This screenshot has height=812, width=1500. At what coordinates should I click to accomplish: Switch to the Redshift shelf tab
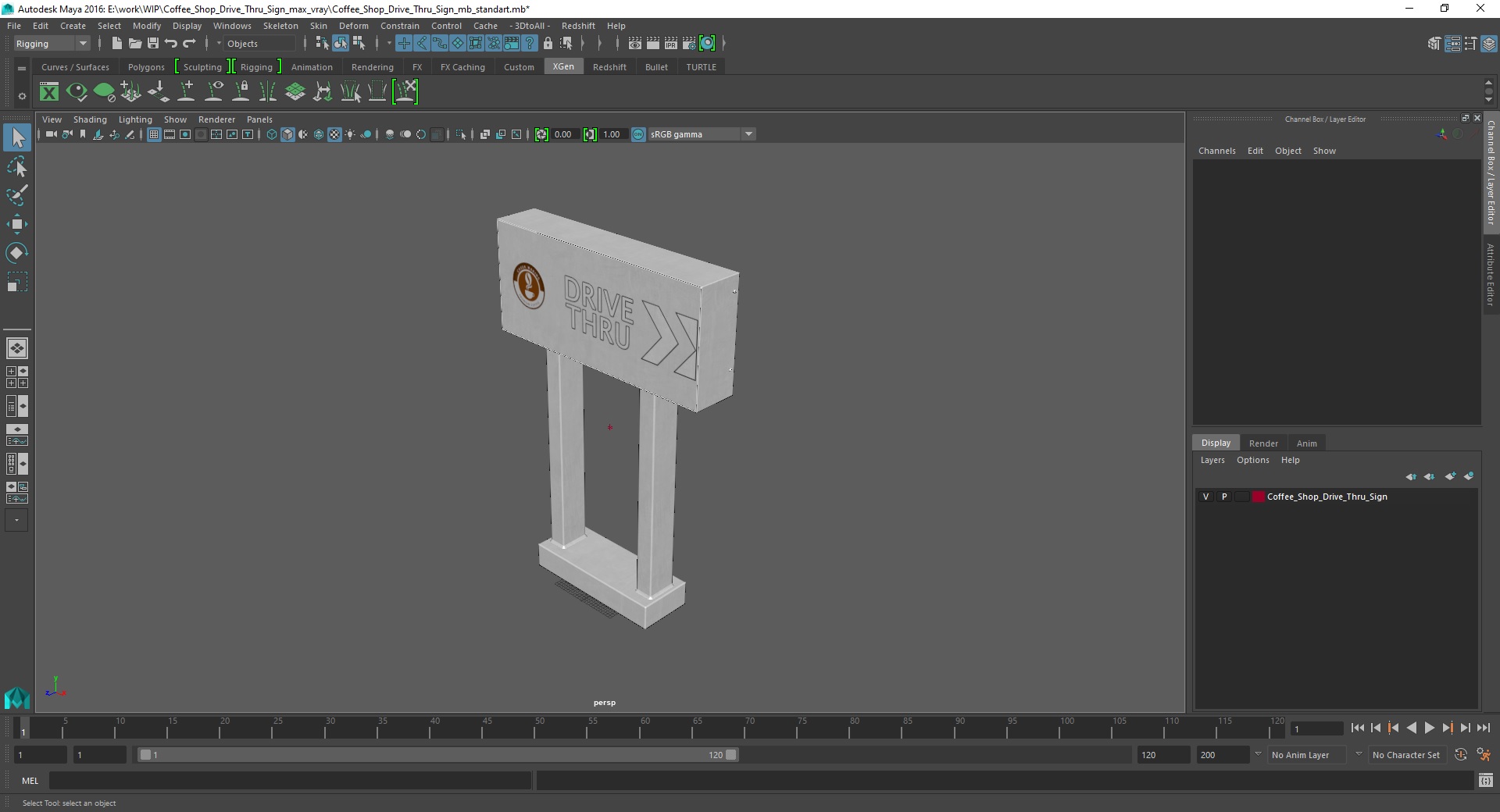coord(609,67)
